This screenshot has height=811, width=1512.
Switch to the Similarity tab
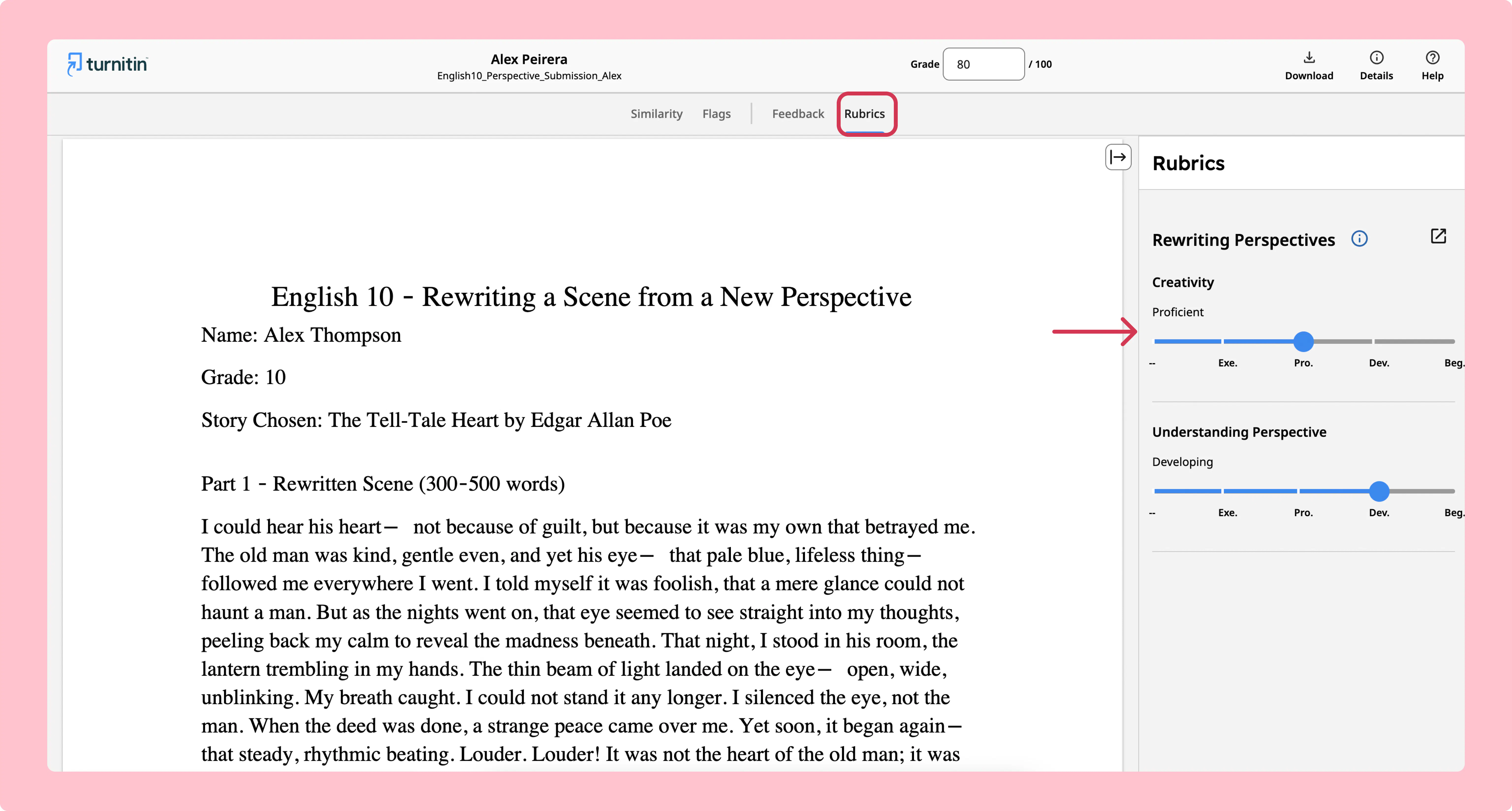coord(656,114)
